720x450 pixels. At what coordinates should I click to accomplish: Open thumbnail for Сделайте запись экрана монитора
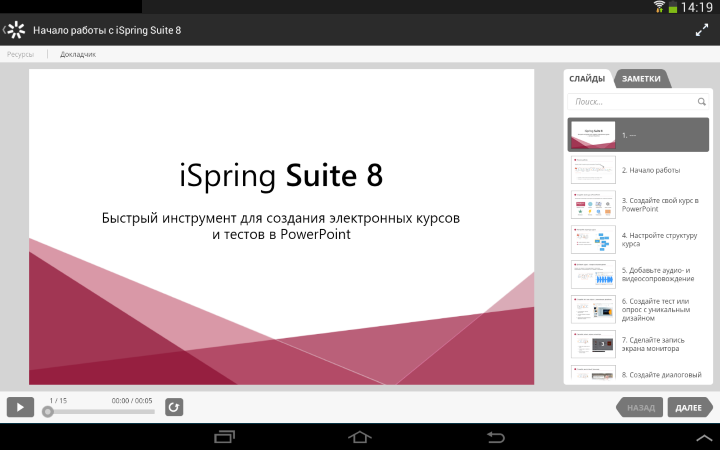pyautogui.click(x=593, y=344)
